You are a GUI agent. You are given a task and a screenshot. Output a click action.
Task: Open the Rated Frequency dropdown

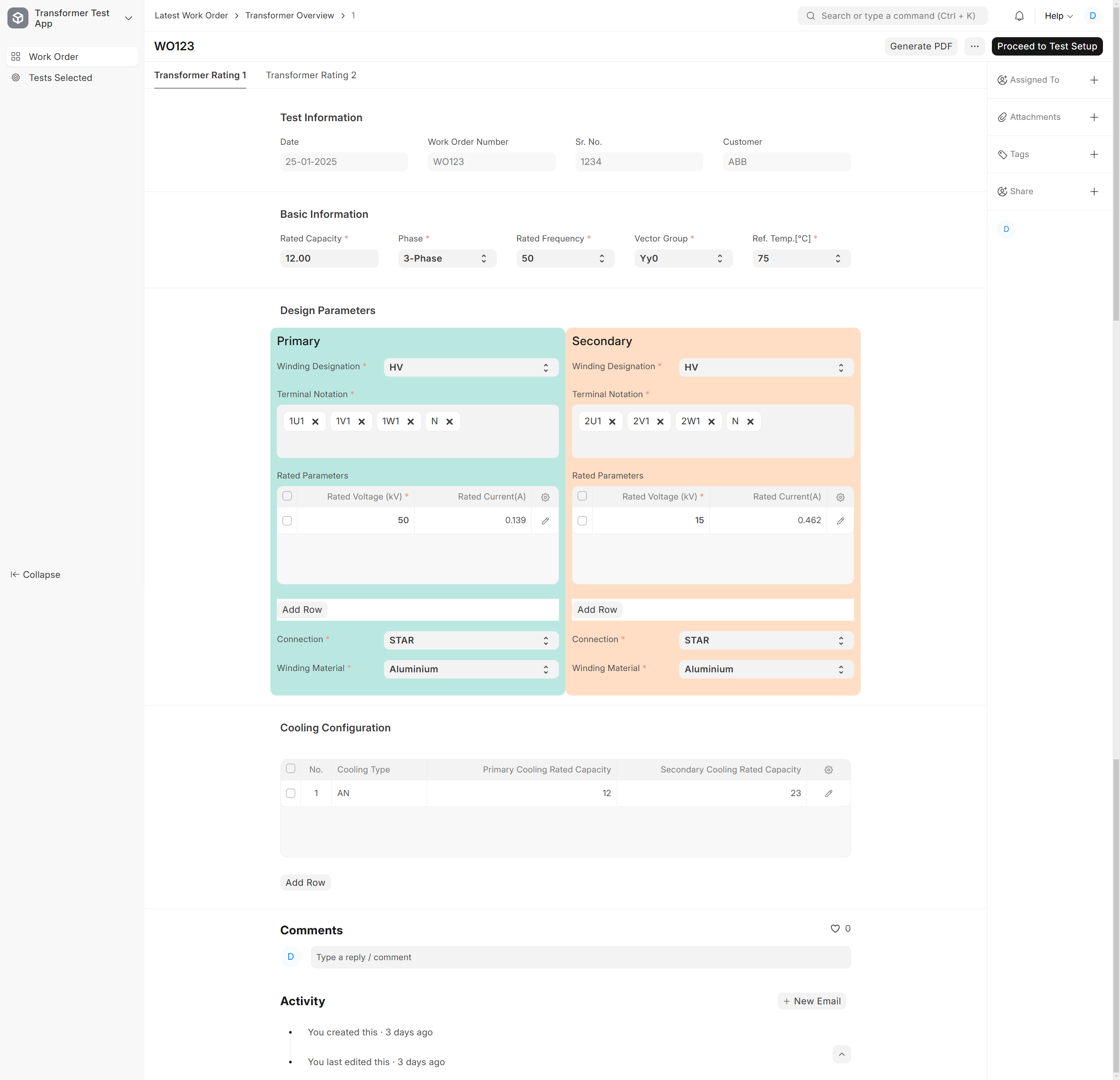point(565,258)
